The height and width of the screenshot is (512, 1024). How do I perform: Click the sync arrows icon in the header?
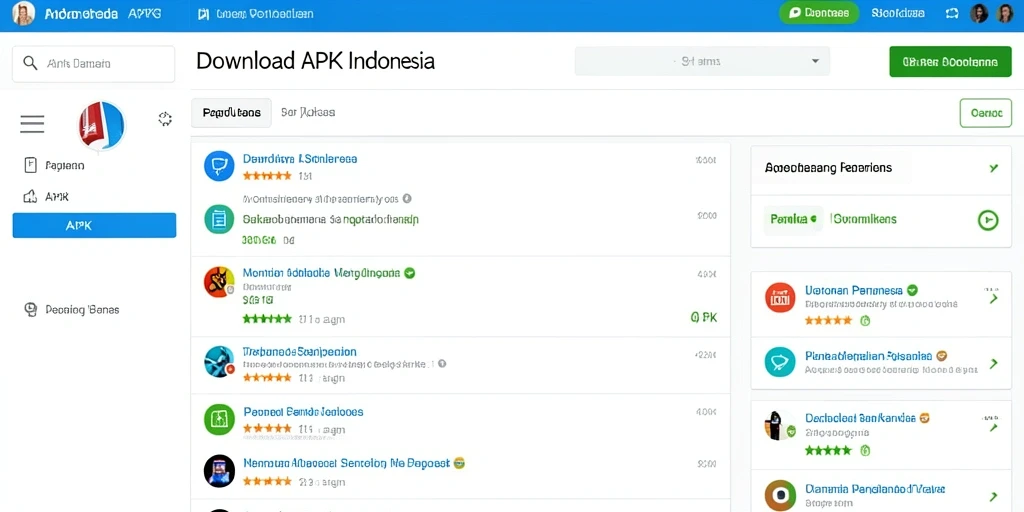tap(952, 13)
